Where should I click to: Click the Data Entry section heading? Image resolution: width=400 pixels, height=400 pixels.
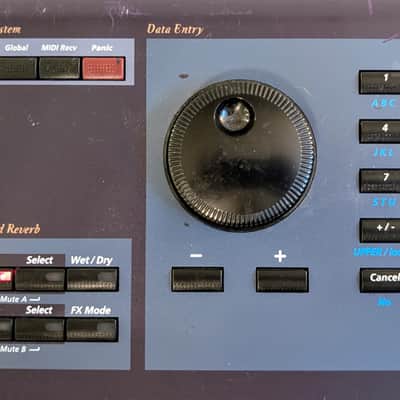pos(175,29)
